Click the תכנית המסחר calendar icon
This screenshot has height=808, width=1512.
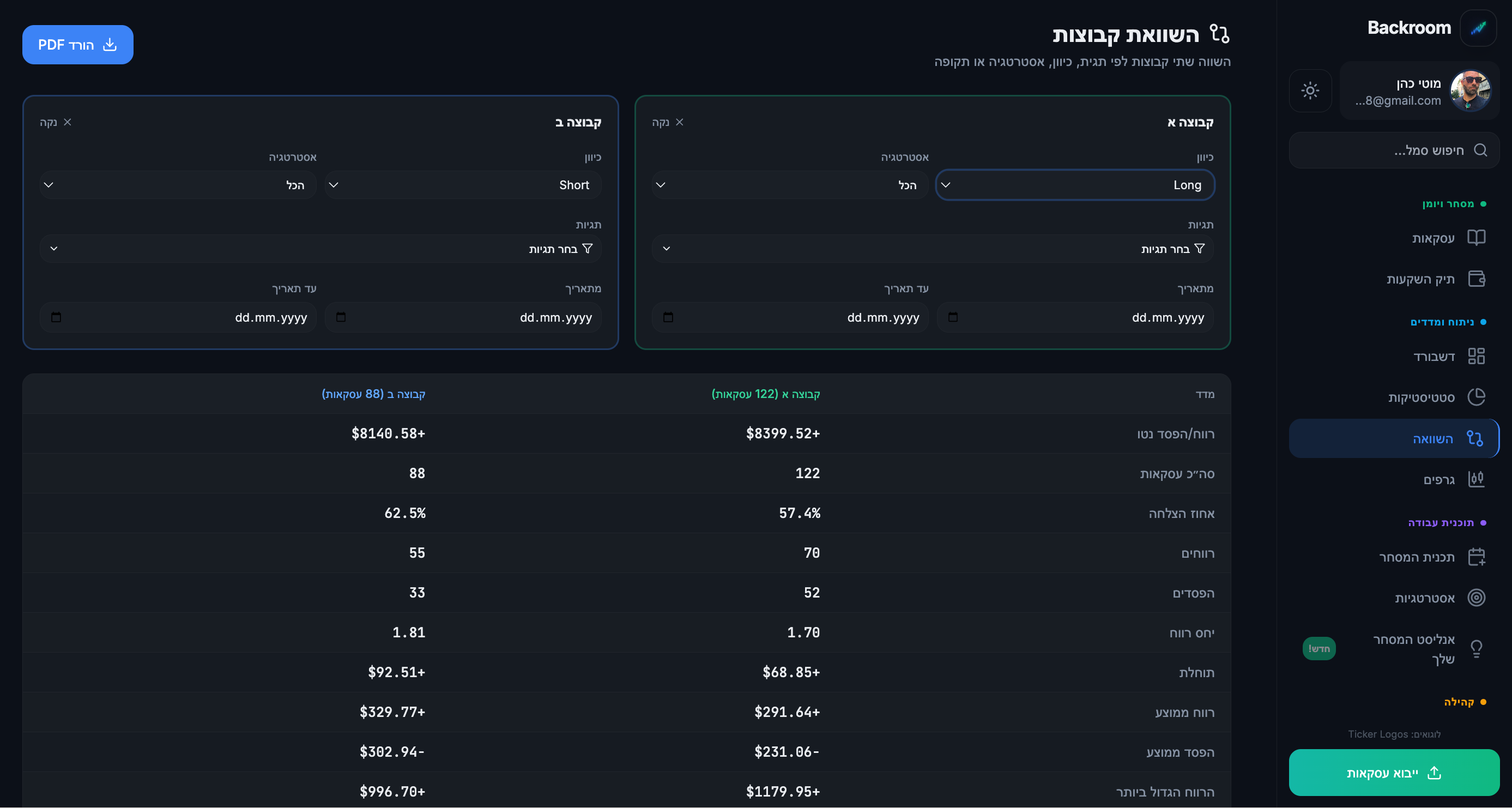(x=1476, y=557)
